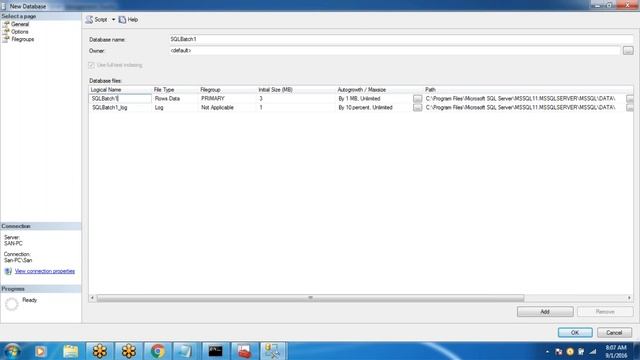
Task: Click the horizontal scrollbar thumb
Action: pyautogui.click(x=310, y=298)
